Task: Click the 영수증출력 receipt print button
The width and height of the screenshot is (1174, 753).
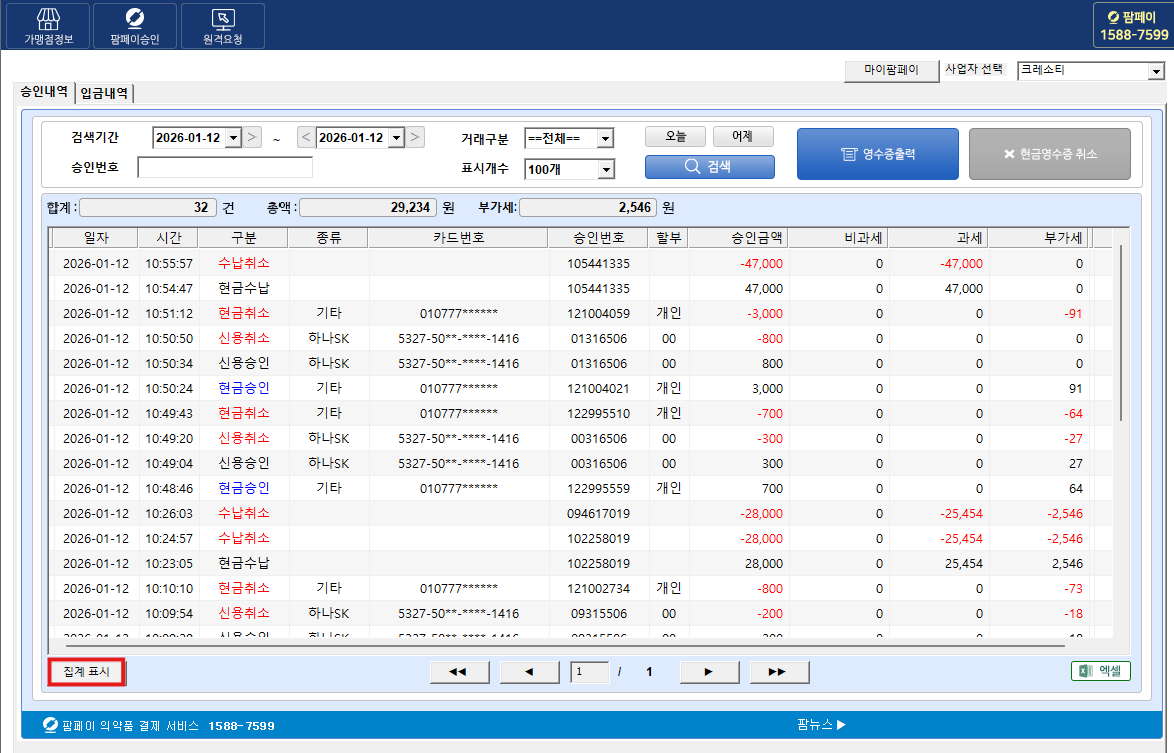Action: 877,154
